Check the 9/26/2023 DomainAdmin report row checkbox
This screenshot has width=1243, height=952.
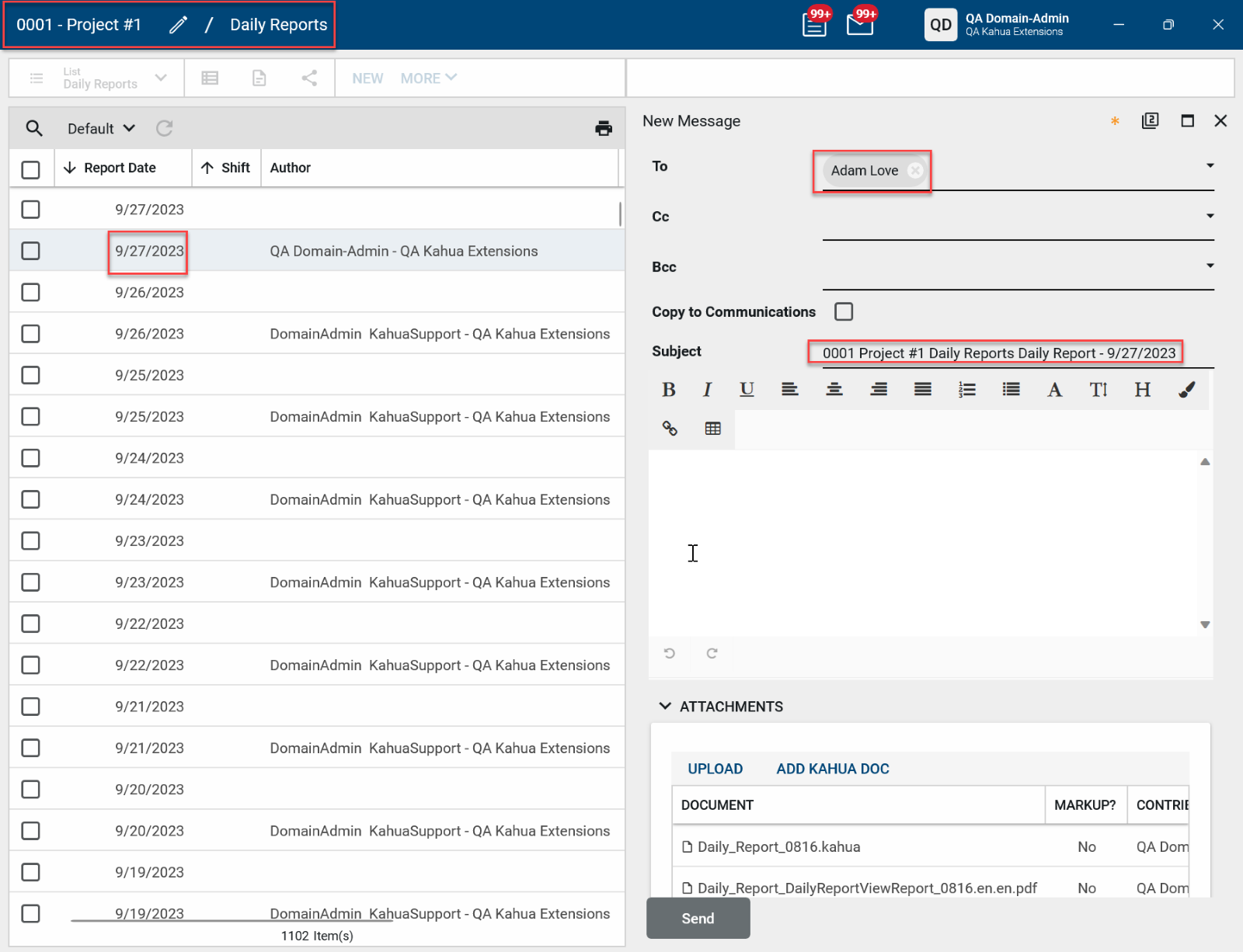pos(31,334)
